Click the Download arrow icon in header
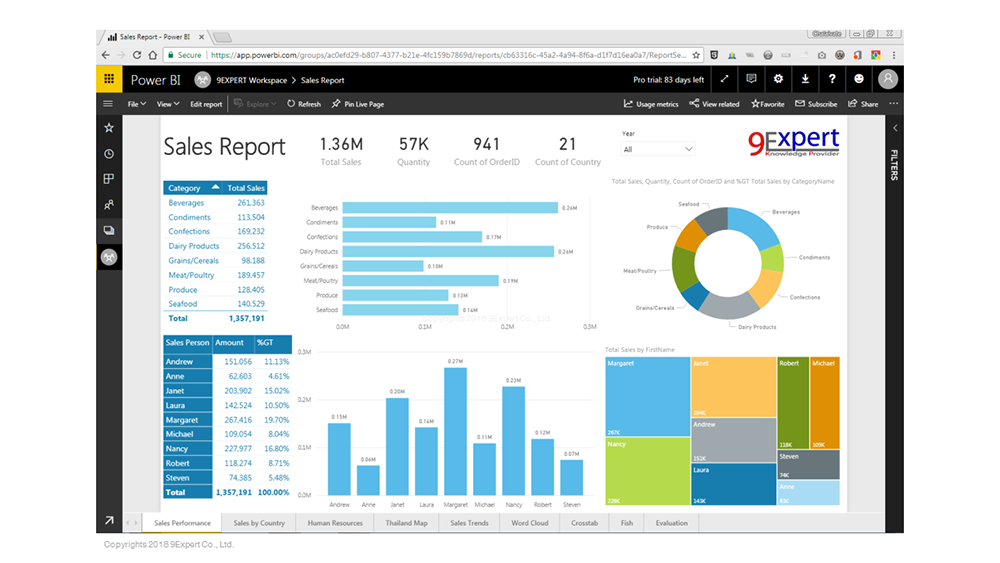This screenshot has height=563, width=1000. pos(805,80)
